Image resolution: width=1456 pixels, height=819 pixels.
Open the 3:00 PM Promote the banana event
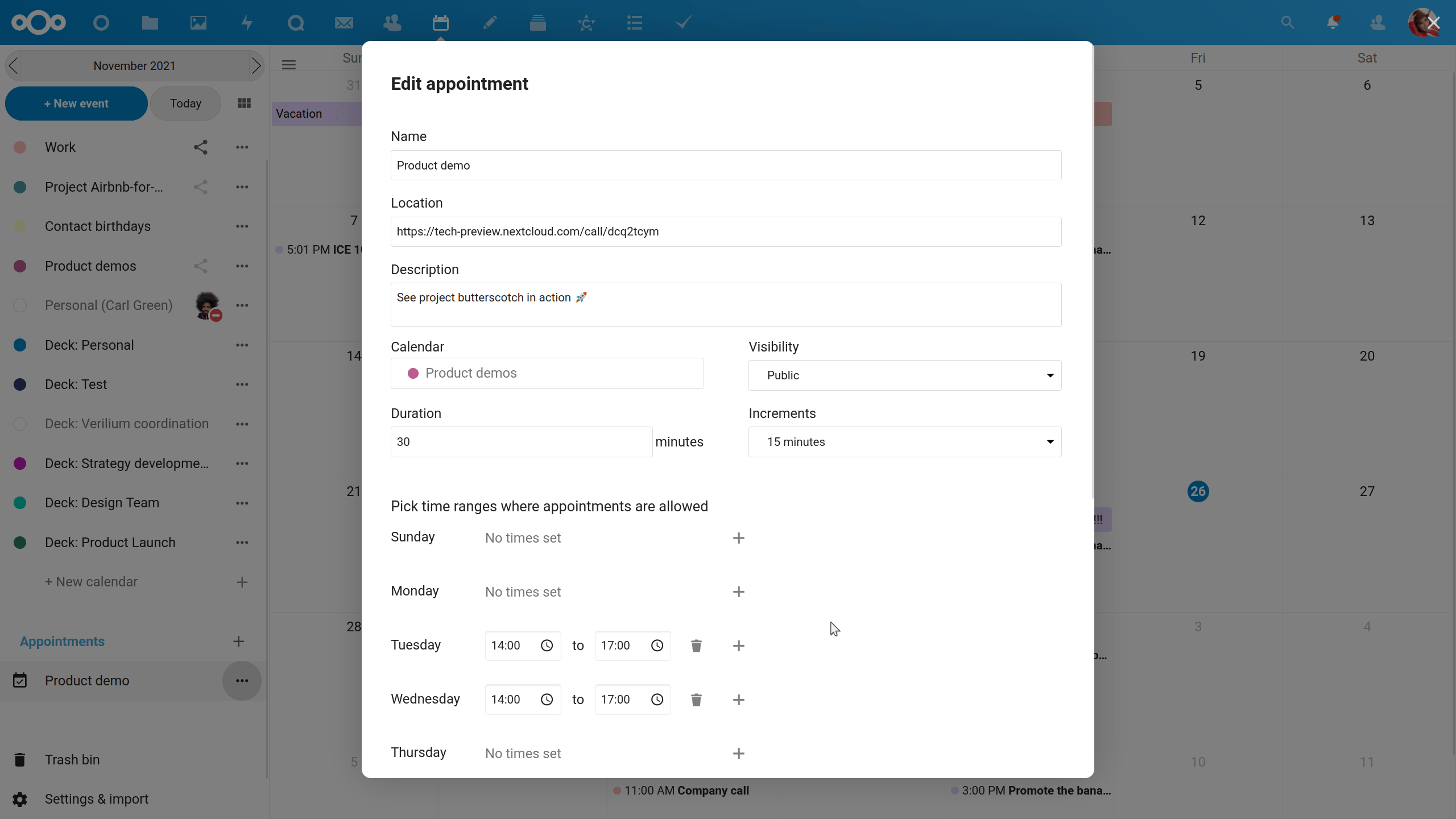click(1031, 791)
